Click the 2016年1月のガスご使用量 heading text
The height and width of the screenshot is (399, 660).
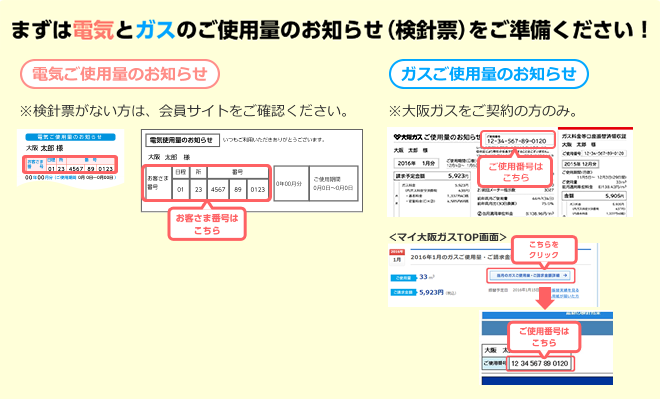tap(460, 256)
